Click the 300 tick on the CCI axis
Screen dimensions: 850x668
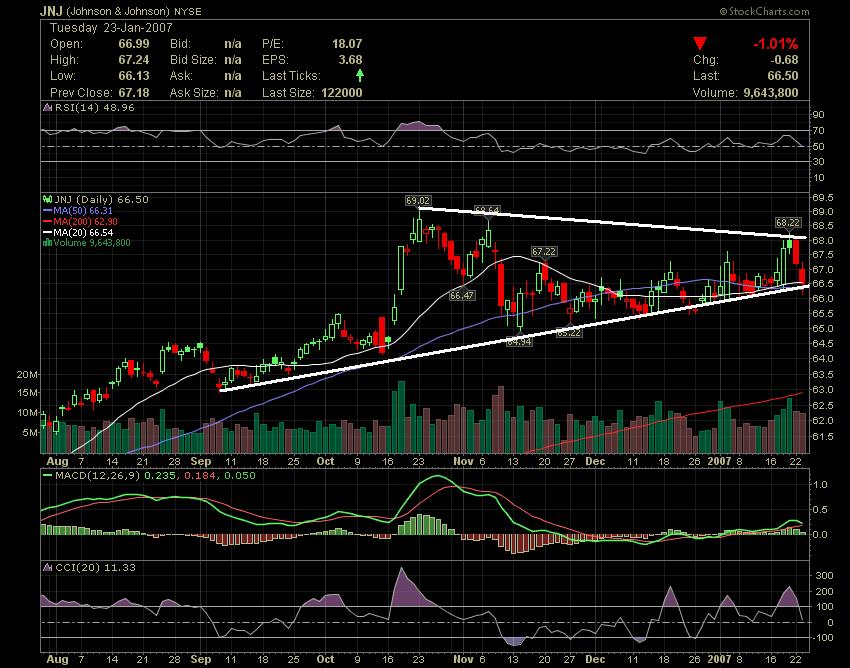[x=824, y=576]
